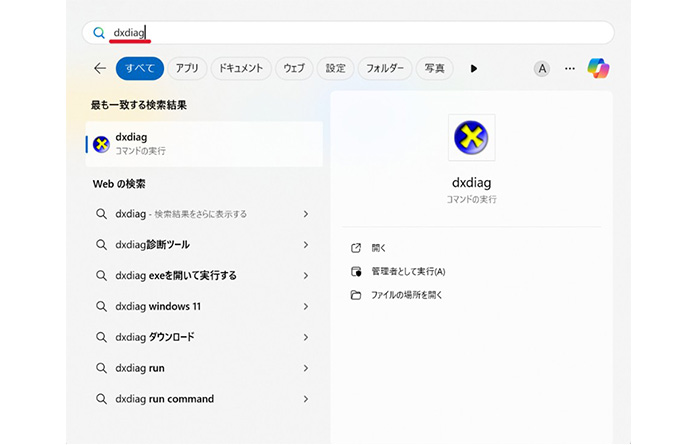The image size is (700, 445).
Task: Switch to the ドキュメント filter tab
Action: 240,68
